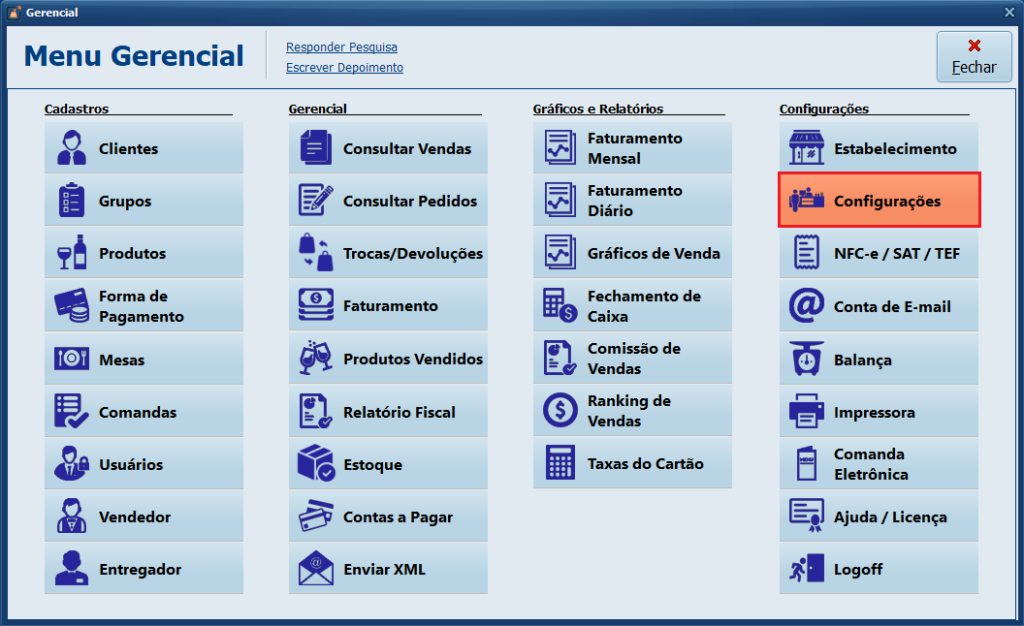This screenshot has height=626, width=1024.
Task: Select NFC-e / SAT / TEF
Action: point(878,253)
